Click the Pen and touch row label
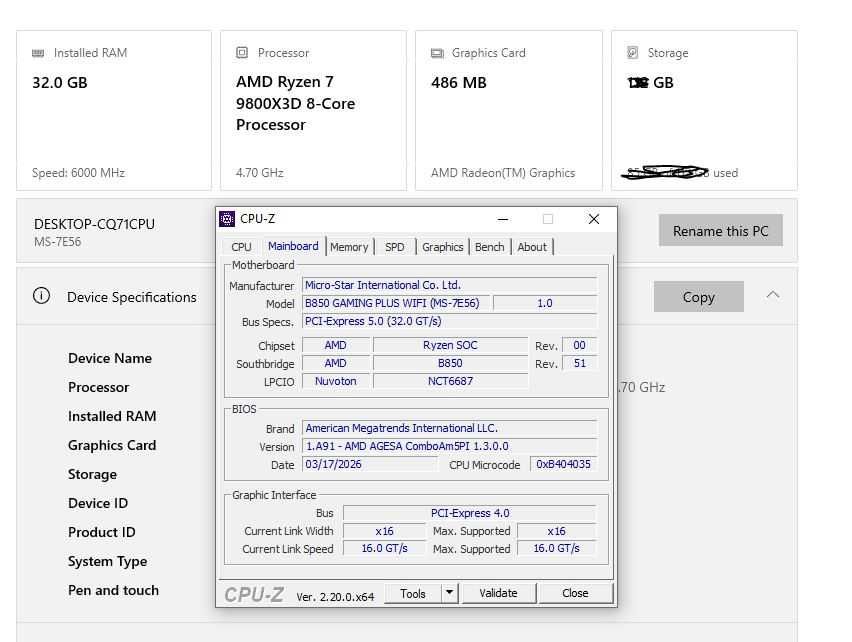 tap(113, 590)
